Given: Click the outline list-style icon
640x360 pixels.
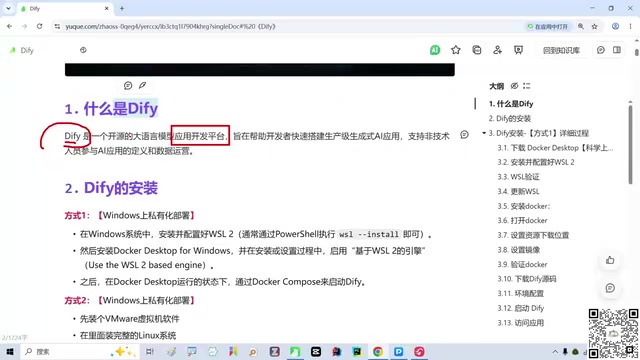Looking at the screenshot, I should 527,86.
